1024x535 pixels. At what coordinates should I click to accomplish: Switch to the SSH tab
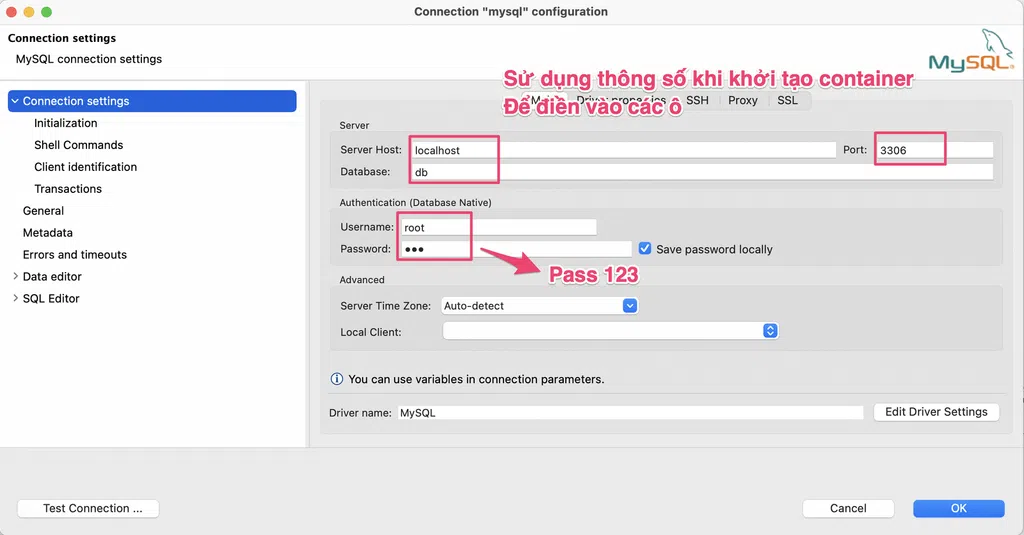(697, 100)
